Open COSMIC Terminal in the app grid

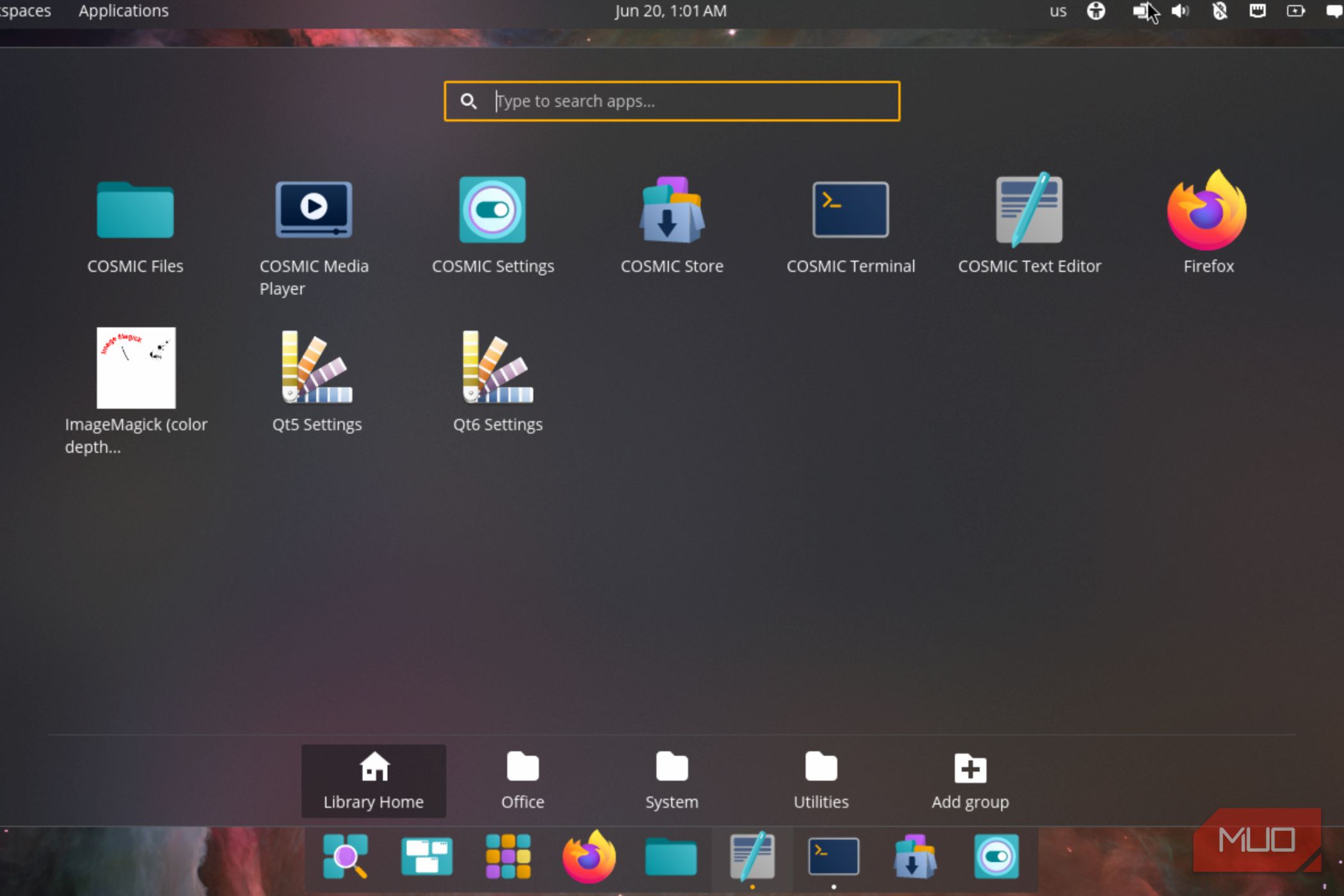coord(851,227)
